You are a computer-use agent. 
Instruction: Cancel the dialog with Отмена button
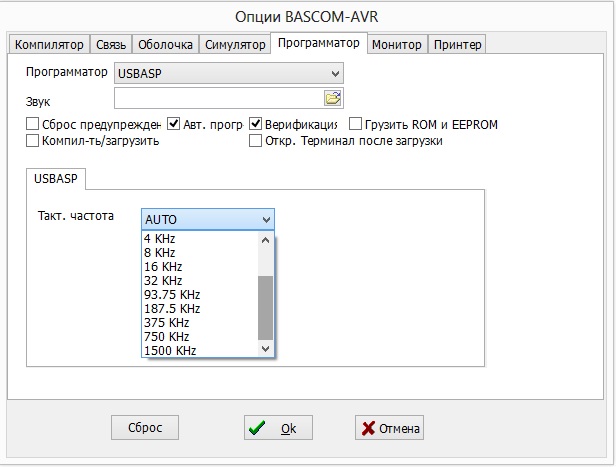389,427
